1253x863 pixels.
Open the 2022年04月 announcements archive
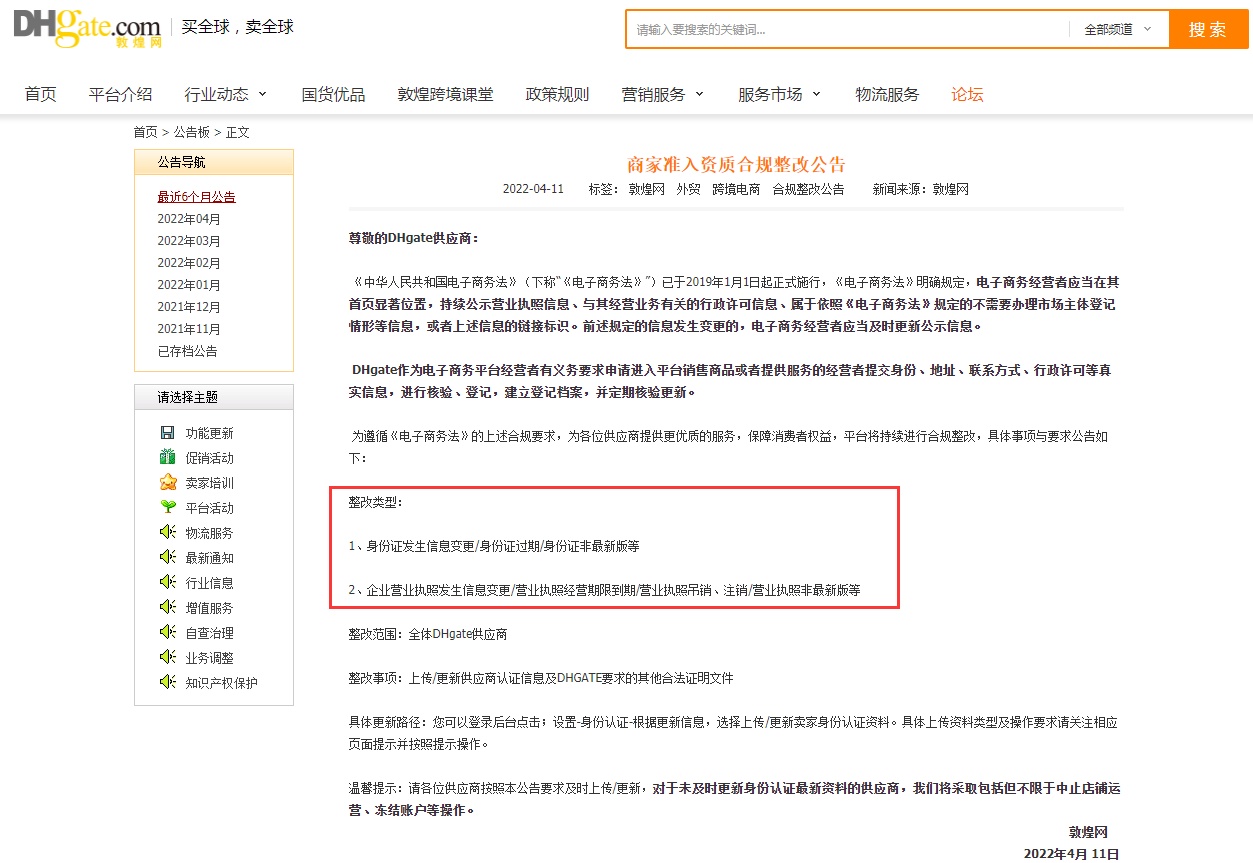pos(189,219)
